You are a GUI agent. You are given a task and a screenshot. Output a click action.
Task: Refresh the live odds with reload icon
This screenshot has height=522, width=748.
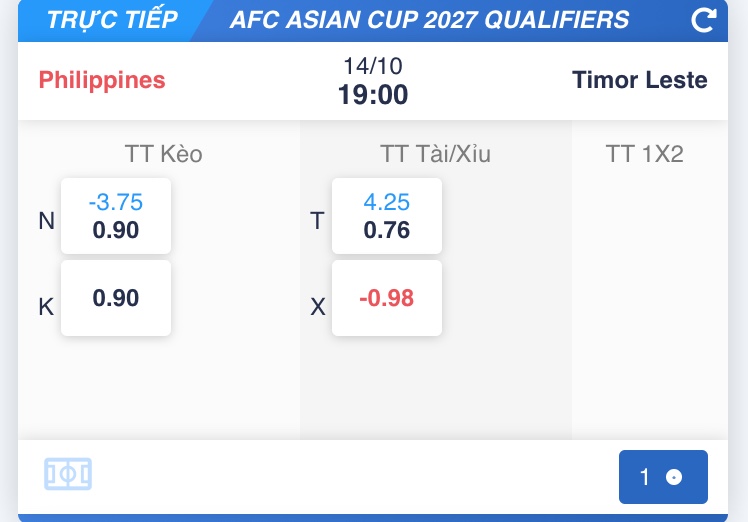pyautogui.click(x=704, y=20)
